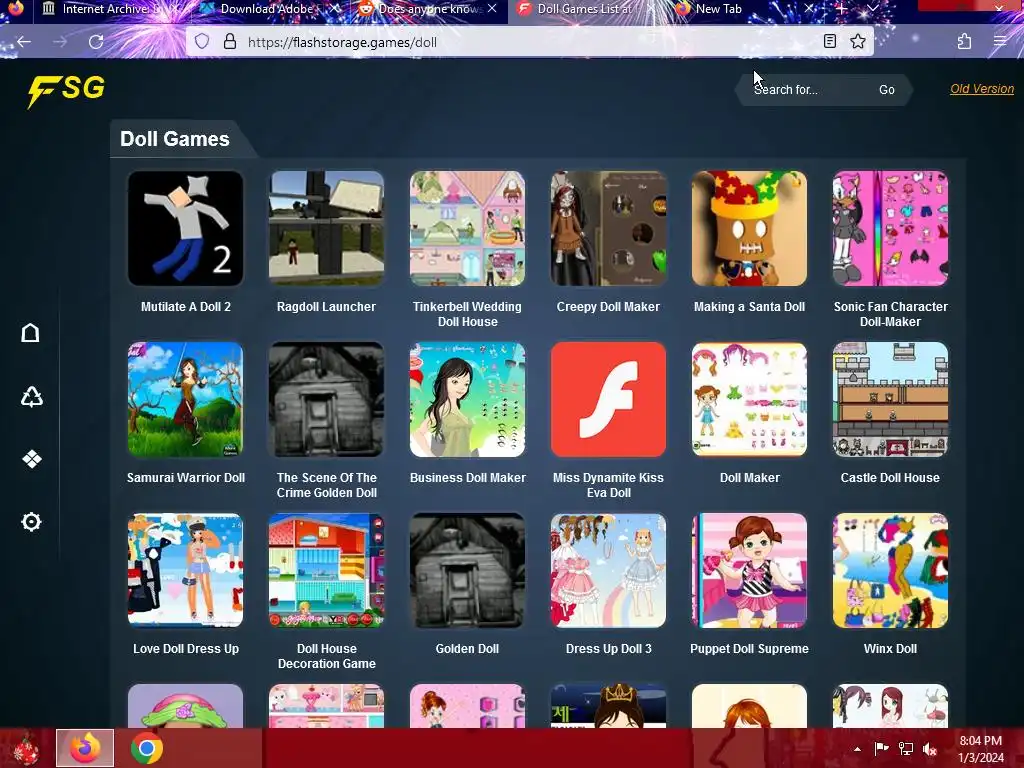Click the Ragdoll Launcher title link
This screenshot has height=768, width=1024.
click(x=327, y=306)
